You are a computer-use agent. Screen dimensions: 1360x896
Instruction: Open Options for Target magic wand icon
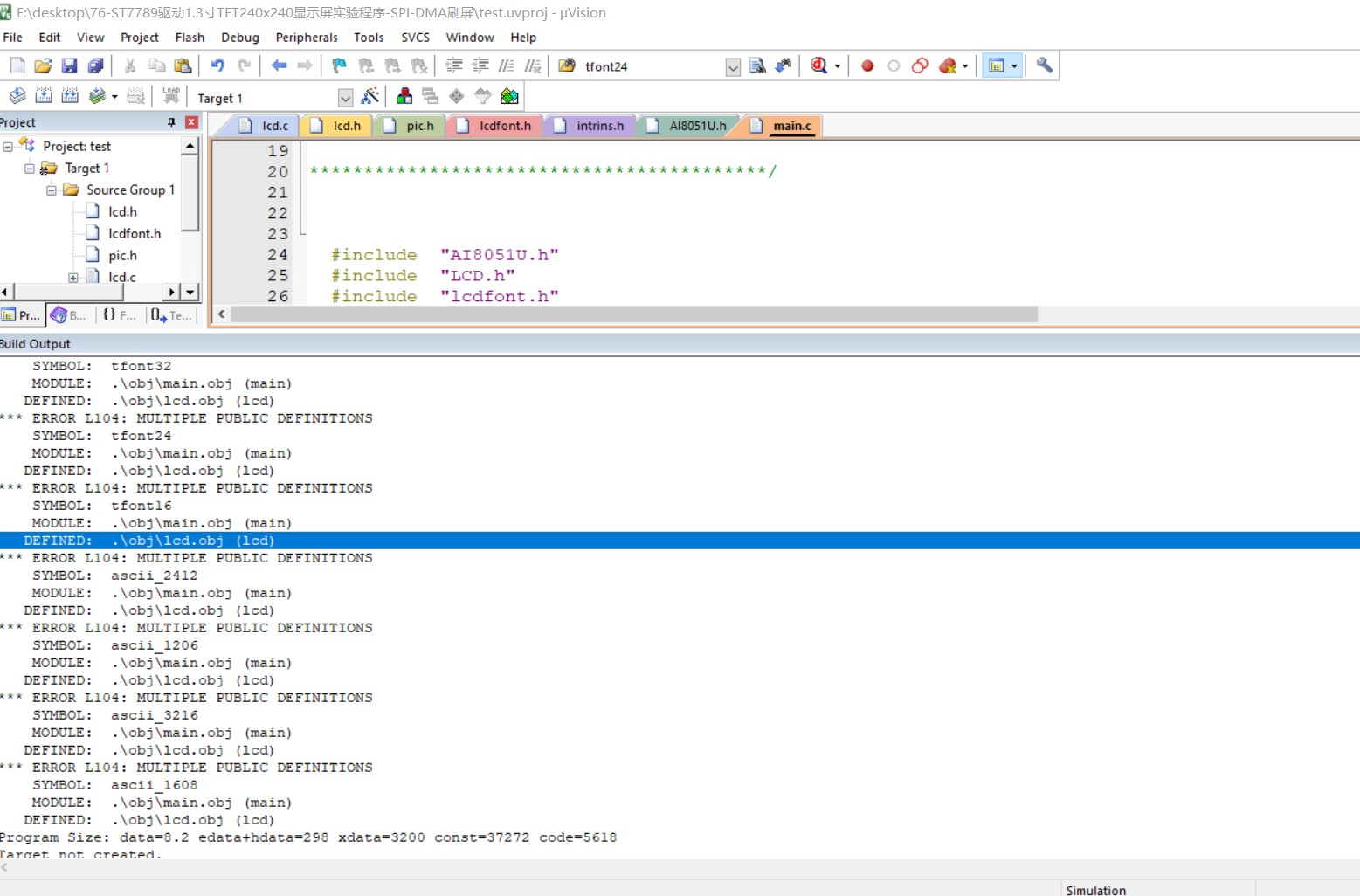coord(370,96)
